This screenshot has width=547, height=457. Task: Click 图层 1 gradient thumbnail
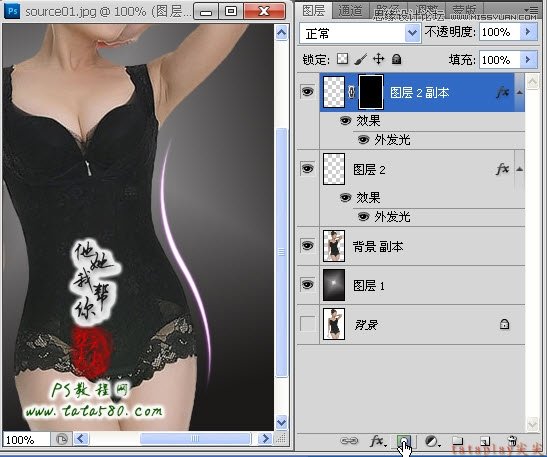(x=334, y=285)
